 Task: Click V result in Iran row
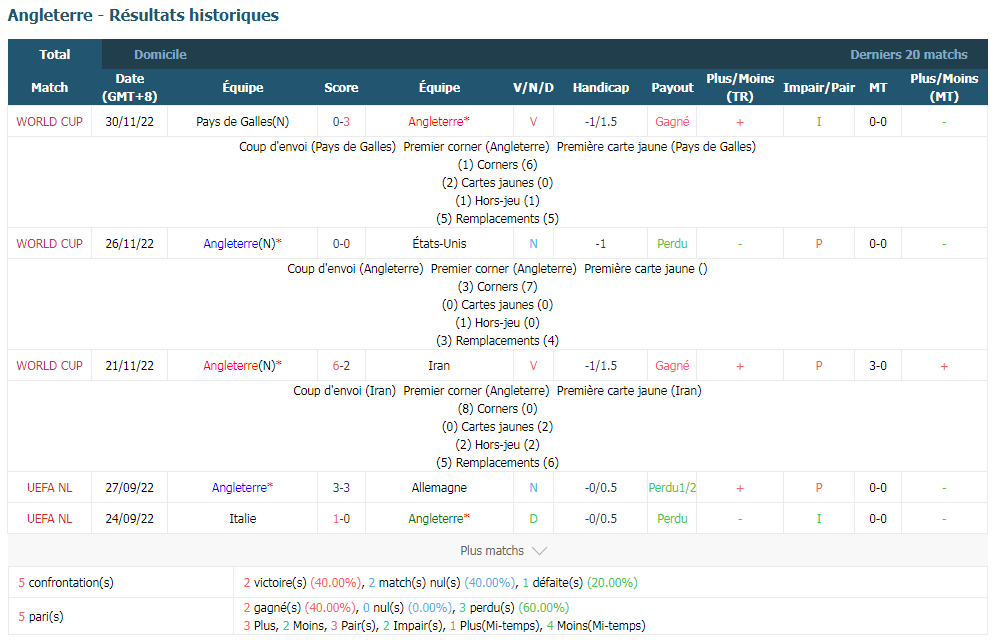coord(533,366)
